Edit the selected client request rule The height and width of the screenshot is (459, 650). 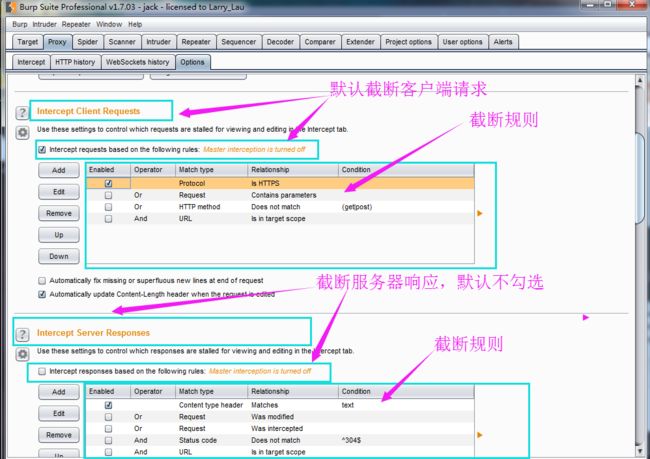coord(59,192)
